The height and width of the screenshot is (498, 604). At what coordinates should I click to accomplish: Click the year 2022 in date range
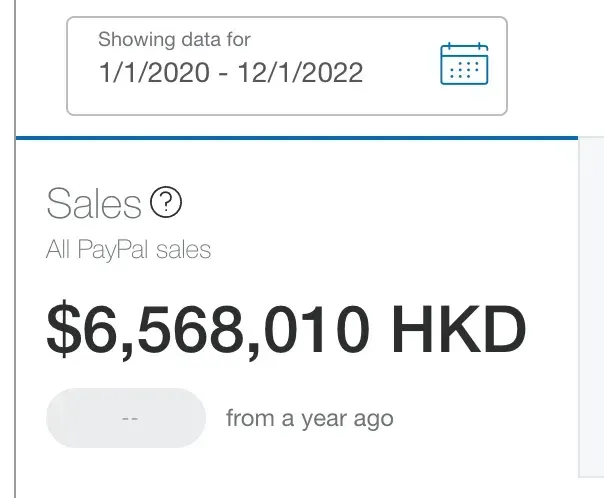click(x=331, y=72)
